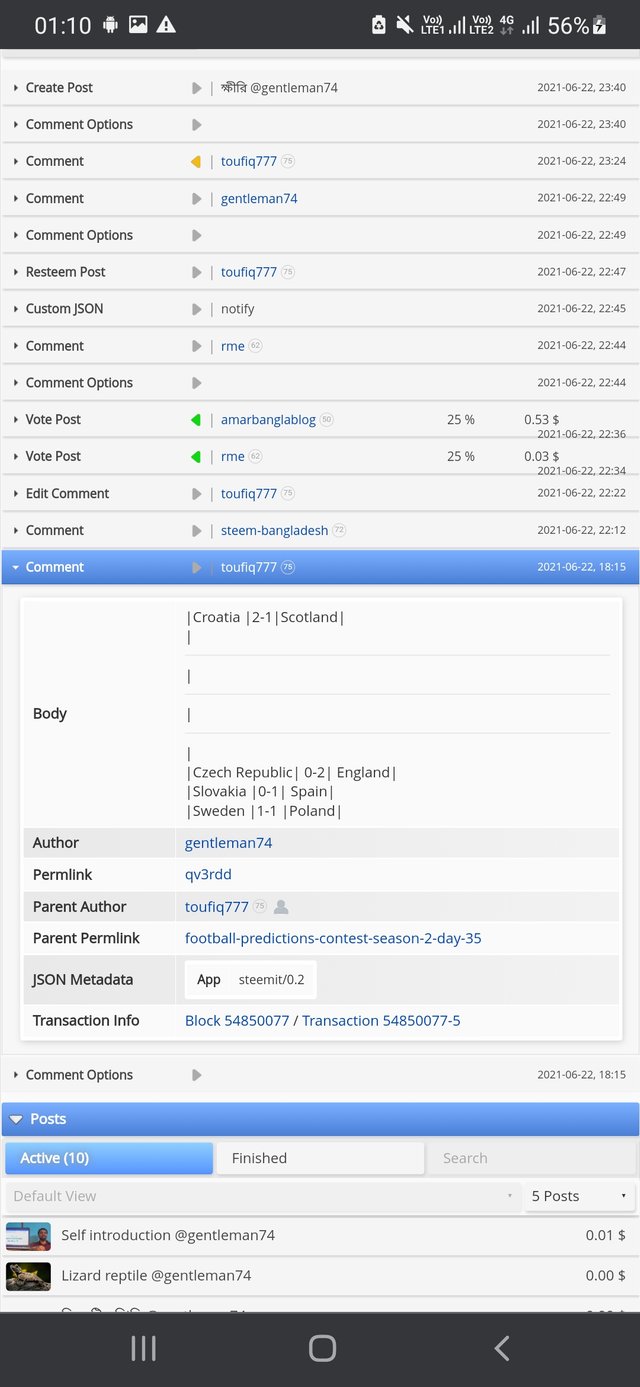Tap Android recent apps navigation button

coord(143,1348)
